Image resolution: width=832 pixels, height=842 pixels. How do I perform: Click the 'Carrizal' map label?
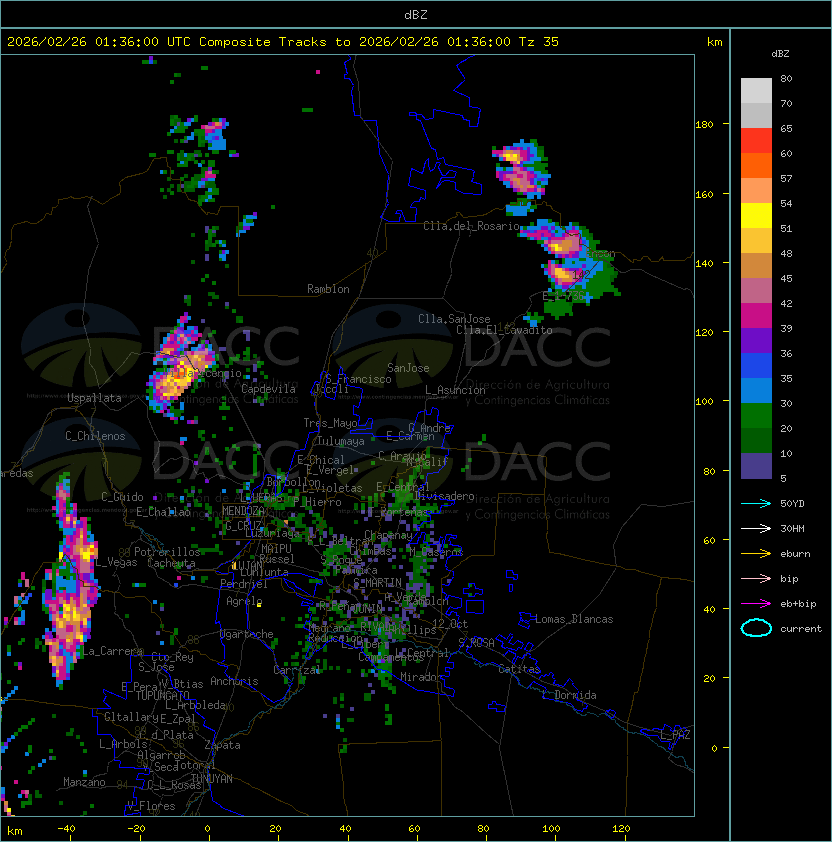296,670
